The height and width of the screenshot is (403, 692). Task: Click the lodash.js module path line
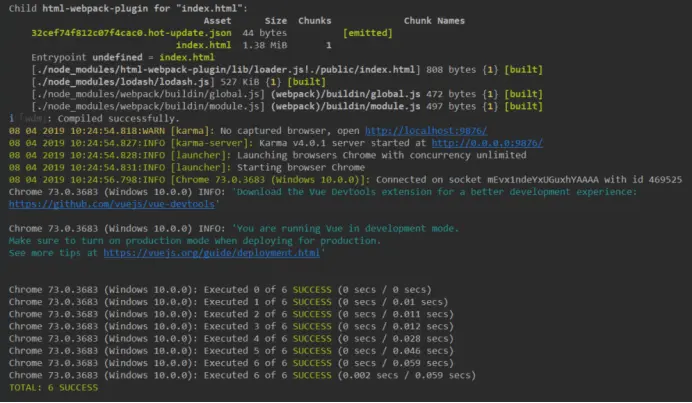click(178, 82)
